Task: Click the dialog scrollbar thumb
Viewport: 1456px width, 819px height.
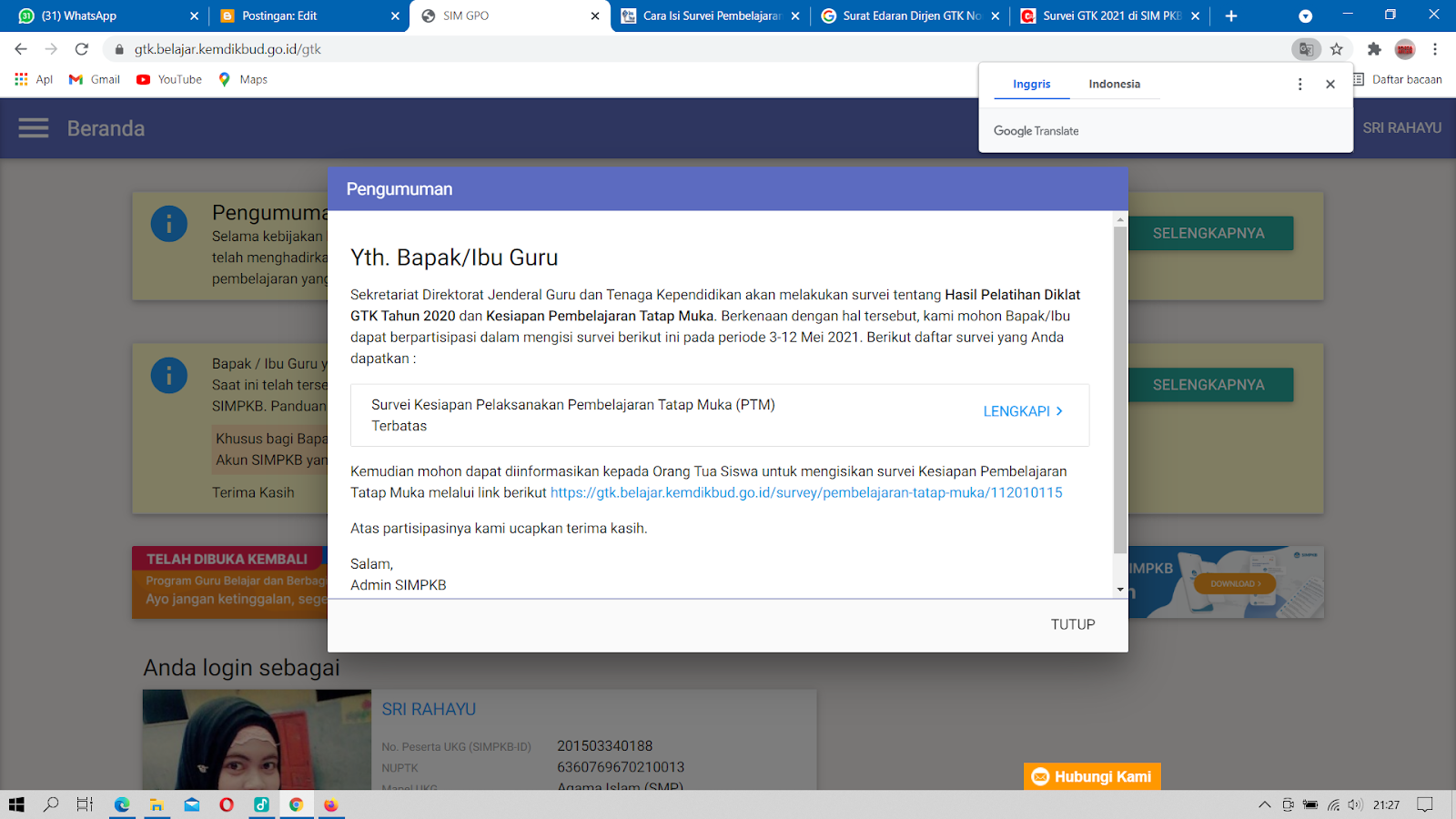Action: coord(1120,389)
